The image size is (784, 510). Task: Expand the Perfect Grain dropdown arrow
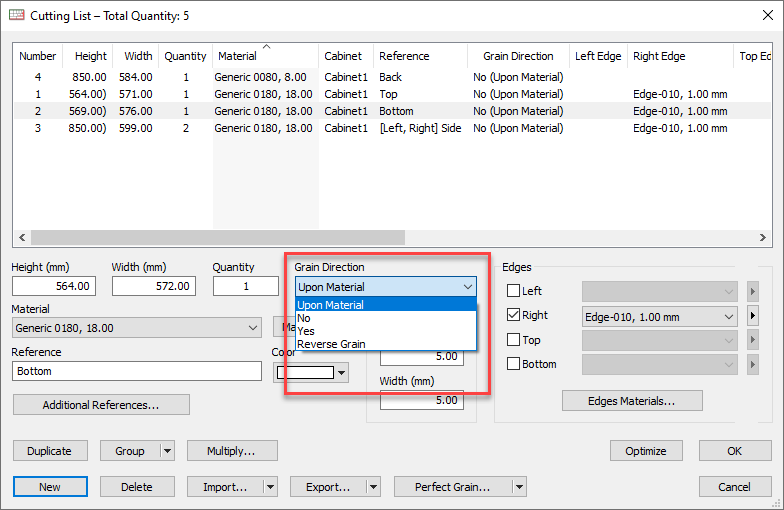click(519, 487)
